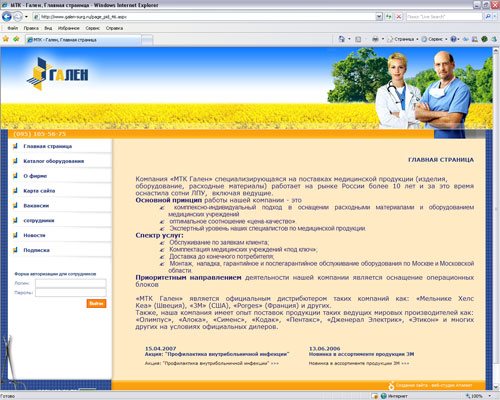Screen dimensions: 500x400
Task: Click the Live Search input box
Action: click(x=444, y=16)
